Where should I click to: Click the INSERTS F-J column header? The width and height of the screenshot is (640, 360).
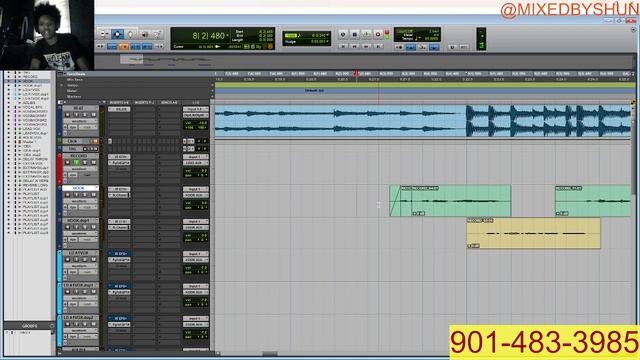click(144, 102)
